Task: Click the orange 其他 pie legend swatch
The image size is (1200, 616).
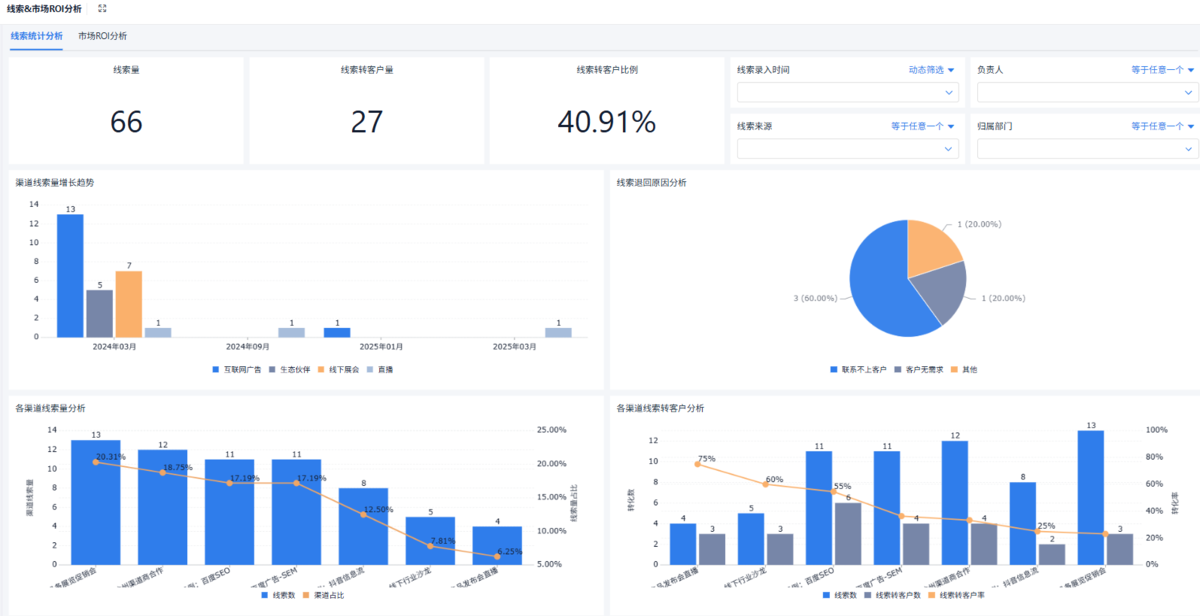Action: 956,369
